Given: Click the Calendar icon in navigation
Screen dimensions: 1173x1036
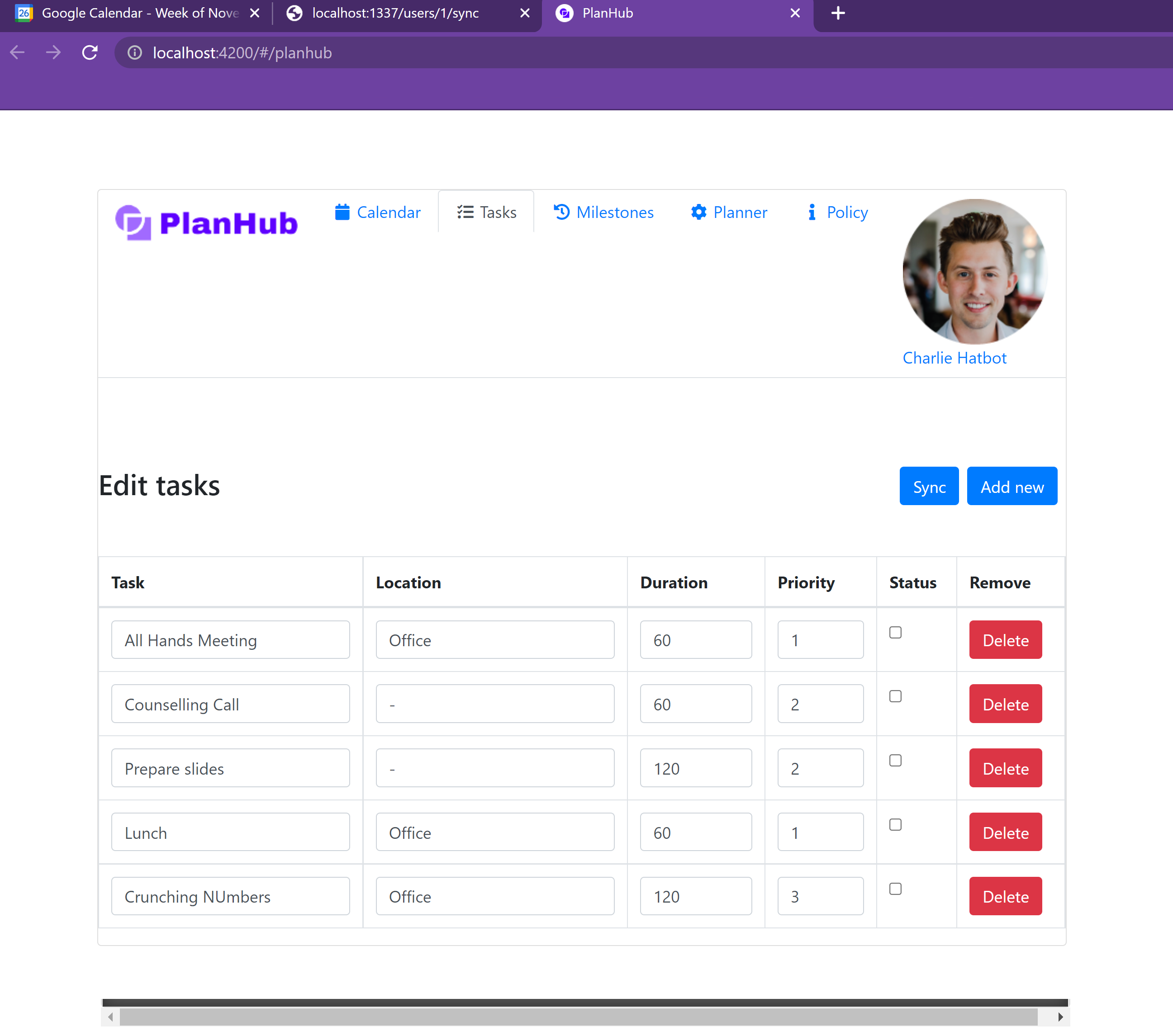Looking at the screenshot, I should pyautogui.click(x=342, y=212).
